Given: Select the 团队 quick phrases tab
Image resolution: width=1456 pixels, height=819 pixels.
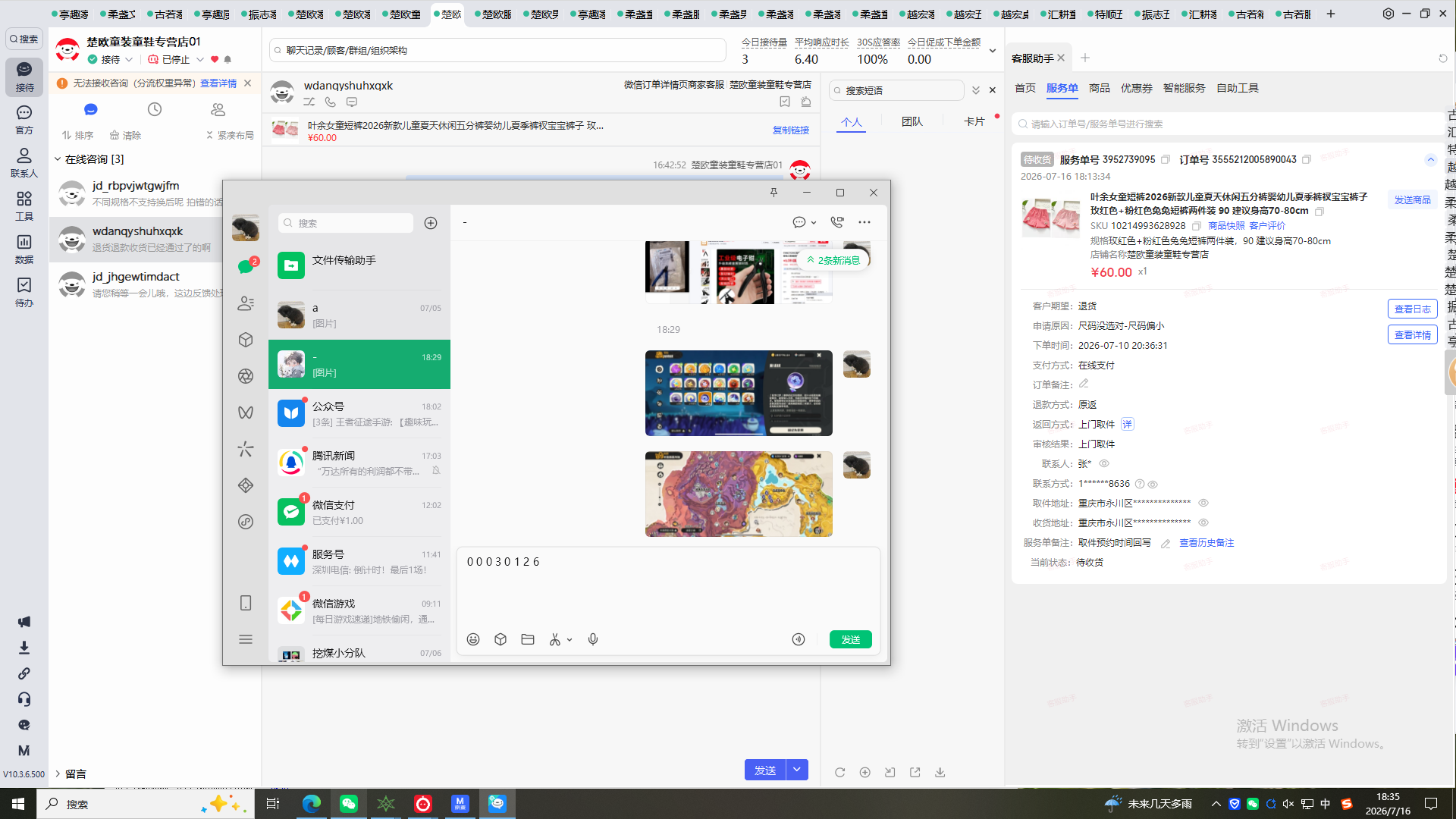Looking at the screenshot, I should (x=912, y=121).
